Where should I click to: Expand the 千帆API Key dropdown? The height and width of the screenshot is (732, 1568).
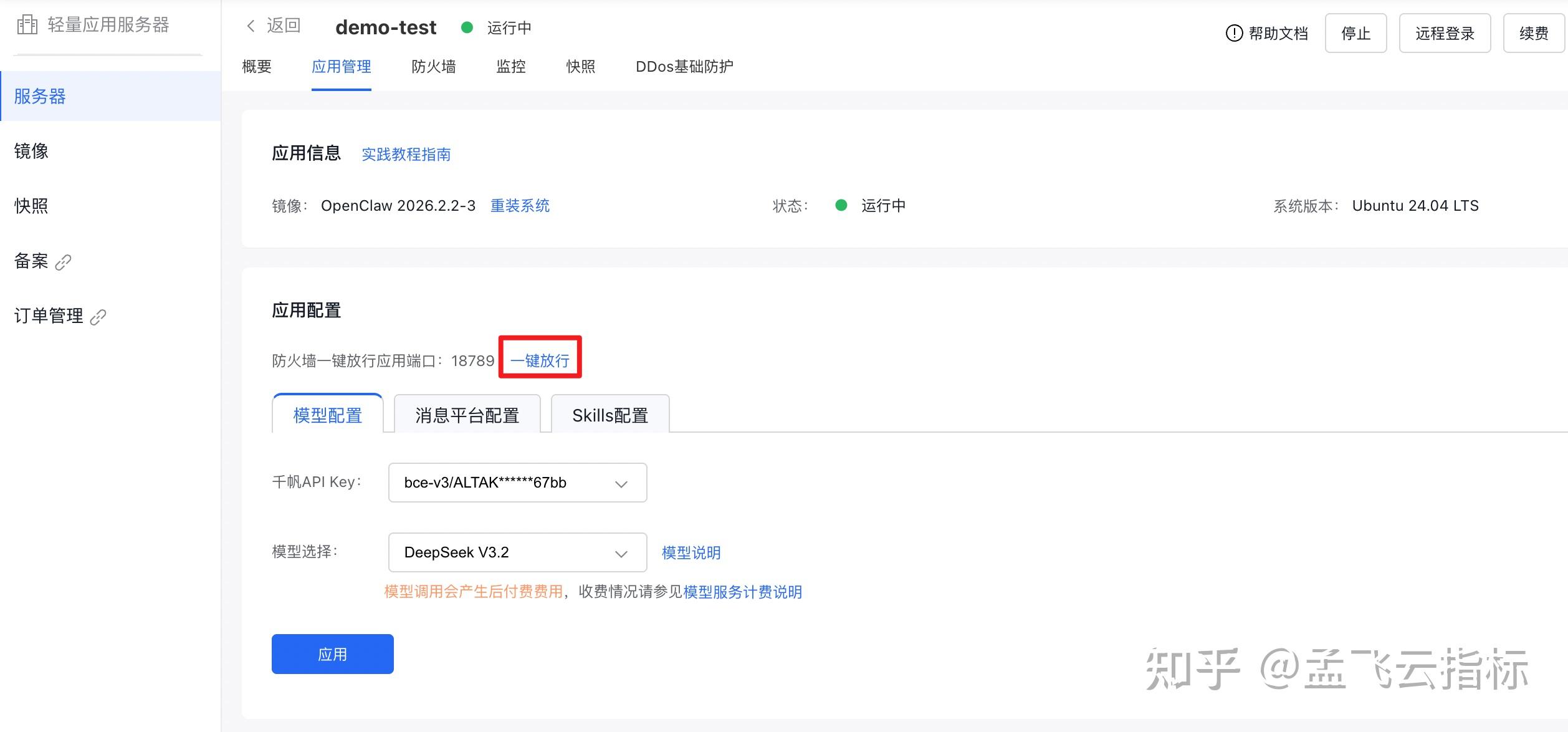tap(517, 483)
